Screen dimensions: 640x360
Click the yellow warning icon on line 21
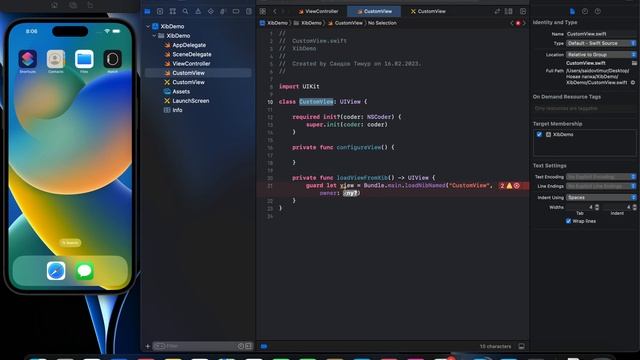click(x=509, y=186)
